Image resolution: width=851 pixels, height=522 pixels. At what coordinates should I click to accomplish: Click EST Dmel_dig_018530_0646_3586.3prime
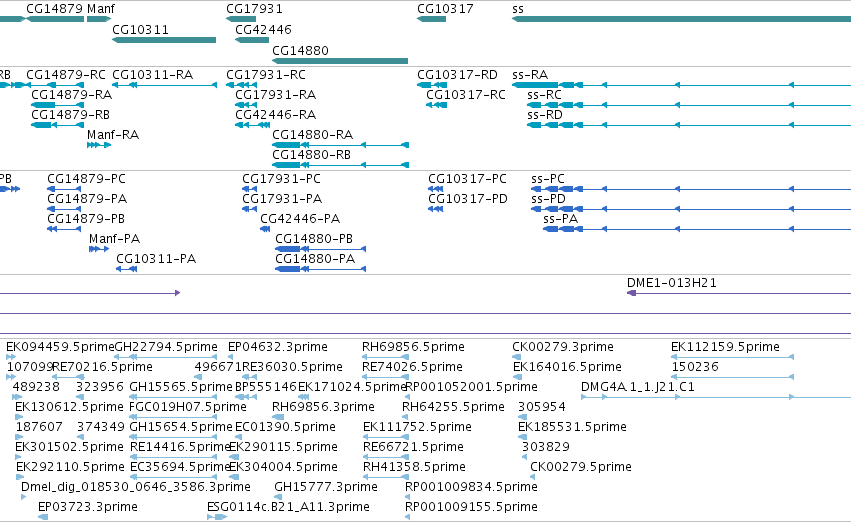tap(136, 487)
